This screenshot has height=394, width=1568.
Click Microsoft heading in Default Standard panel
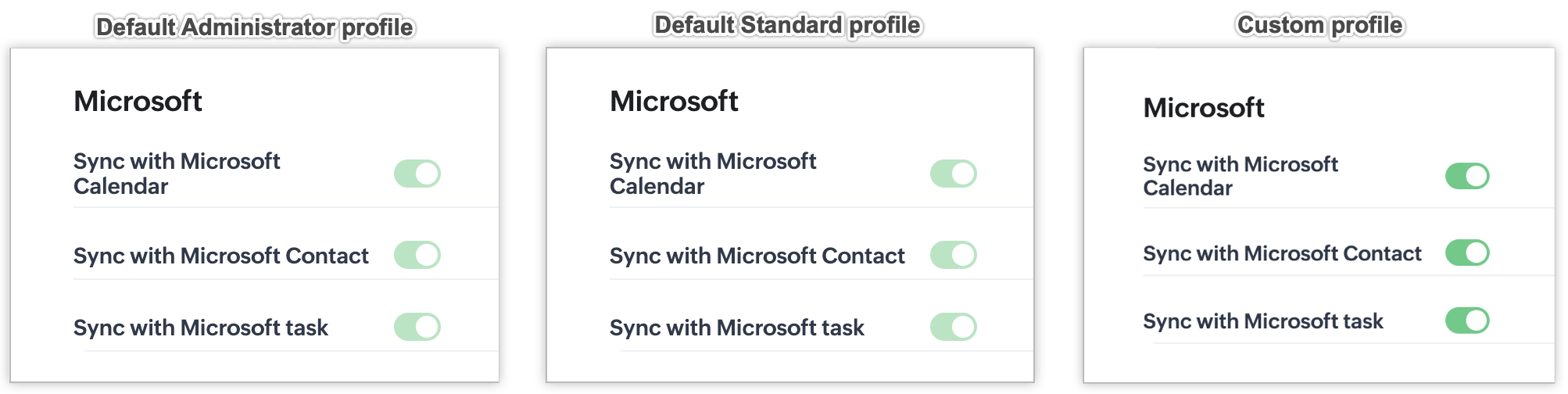tap(674, 102)
